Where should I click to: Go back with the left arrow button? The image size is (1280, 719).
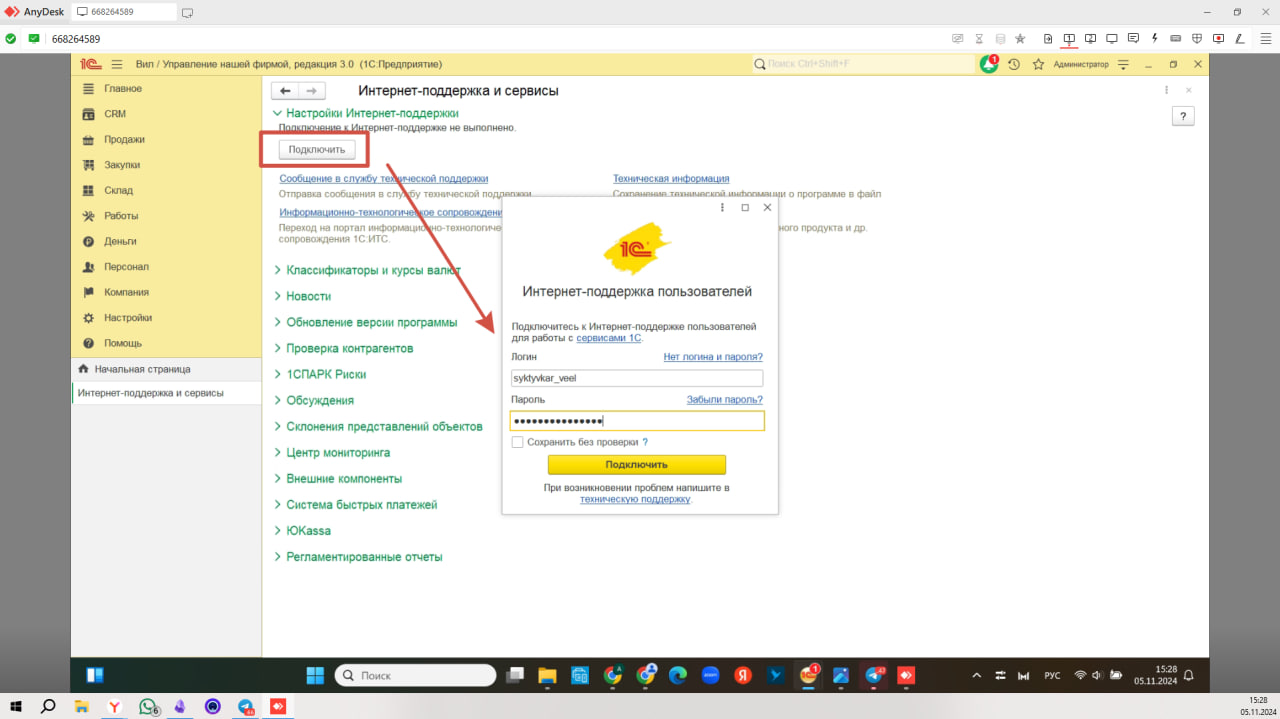click(x=286, y=91)
